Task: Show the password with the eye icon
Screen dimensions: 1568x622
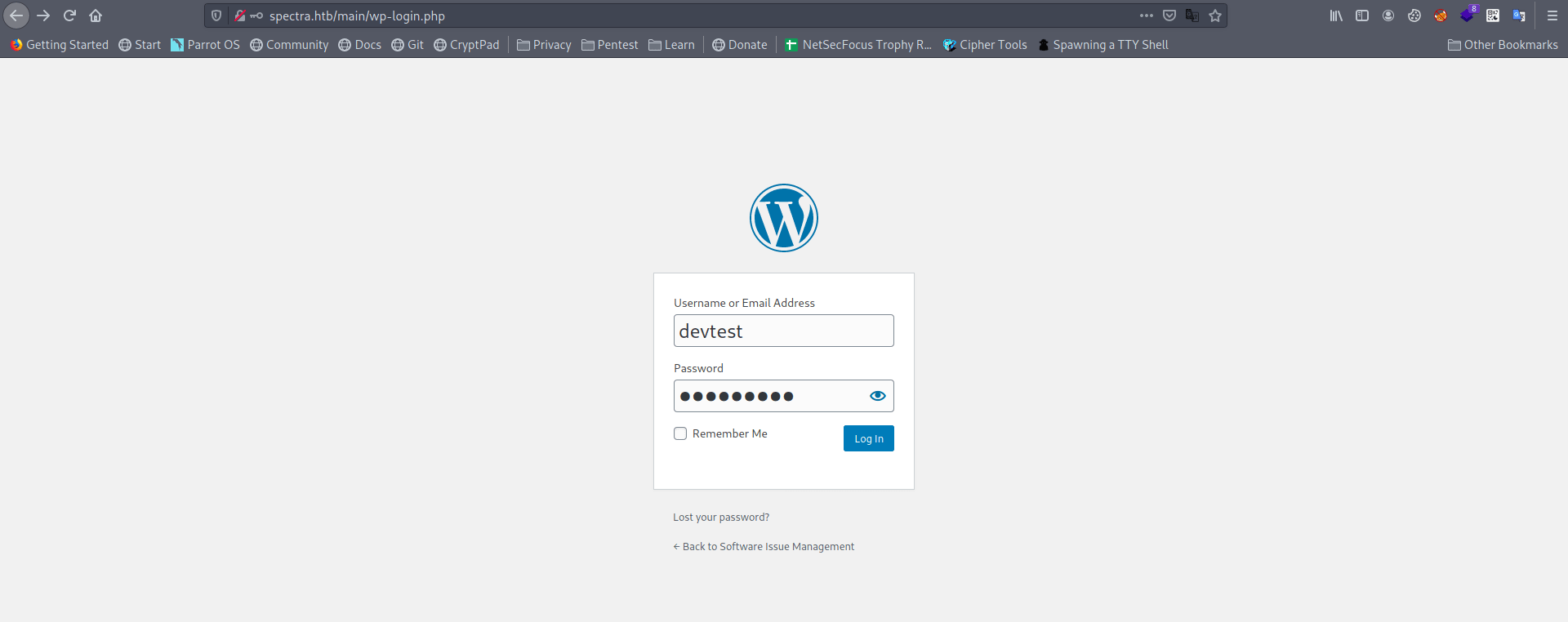Action: [878, 396]
